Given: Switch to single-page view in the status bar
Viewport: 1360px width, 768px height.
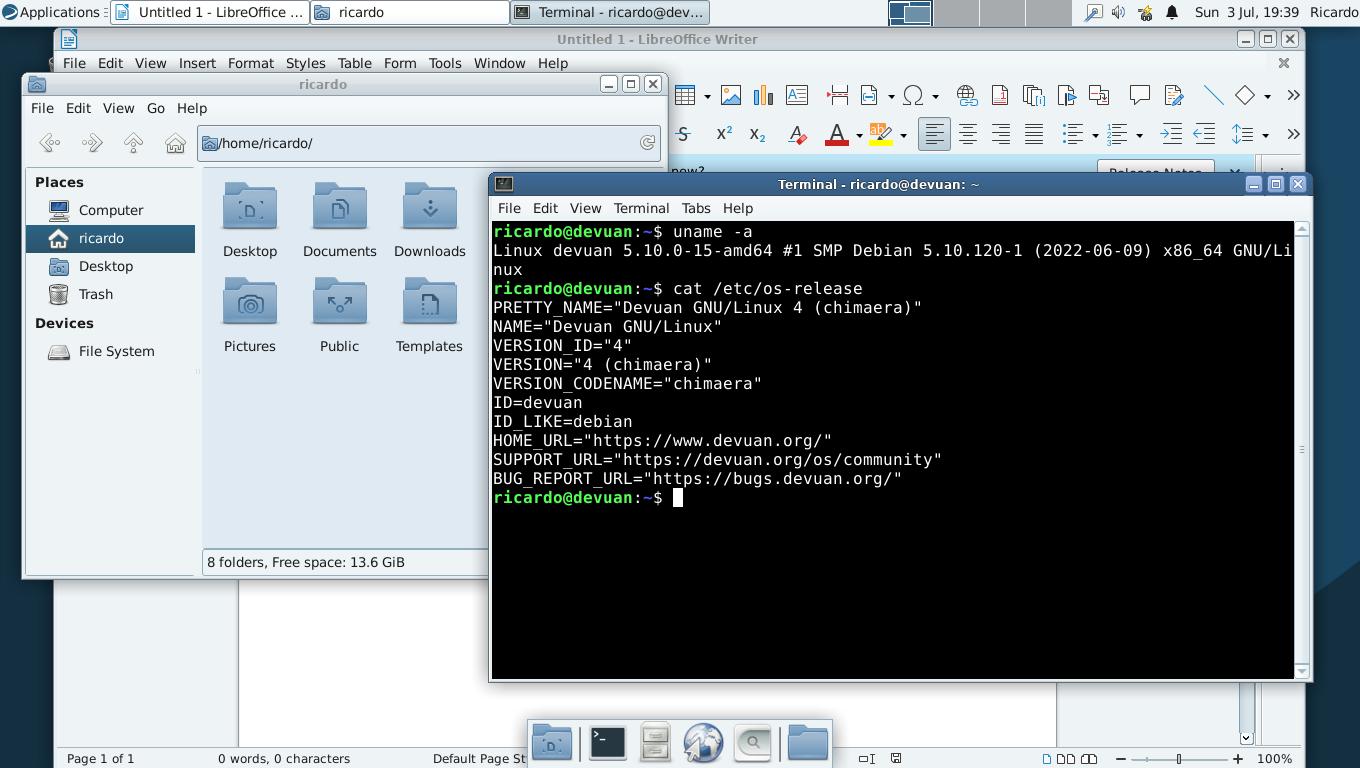Looking at the screenshot, I should tap(1047, 759).
